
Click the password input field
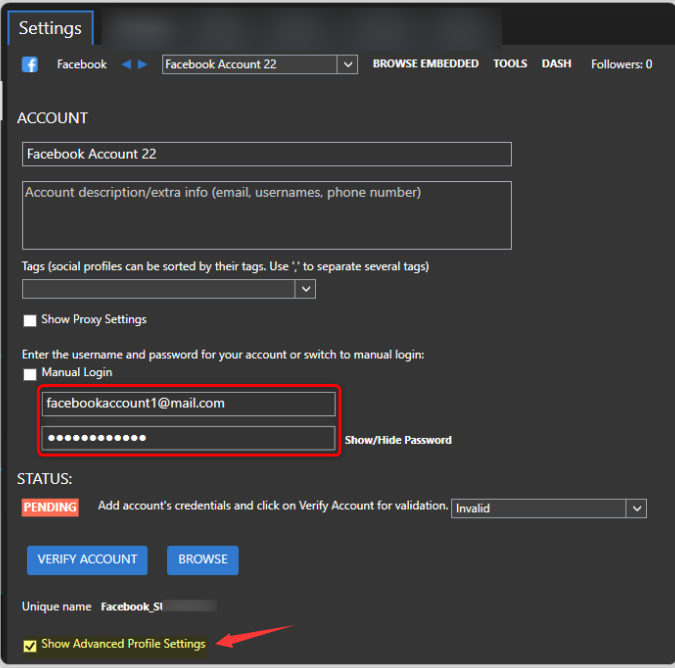pyautogui.click(x=188, y=438)
